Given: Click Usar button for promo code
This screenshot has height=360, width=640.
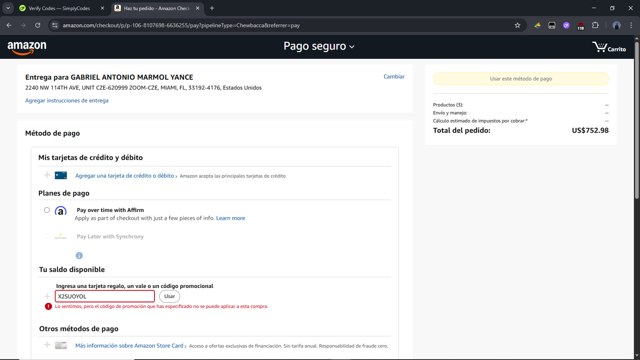Looking at the screenshot, I should [x=169, y=296].
